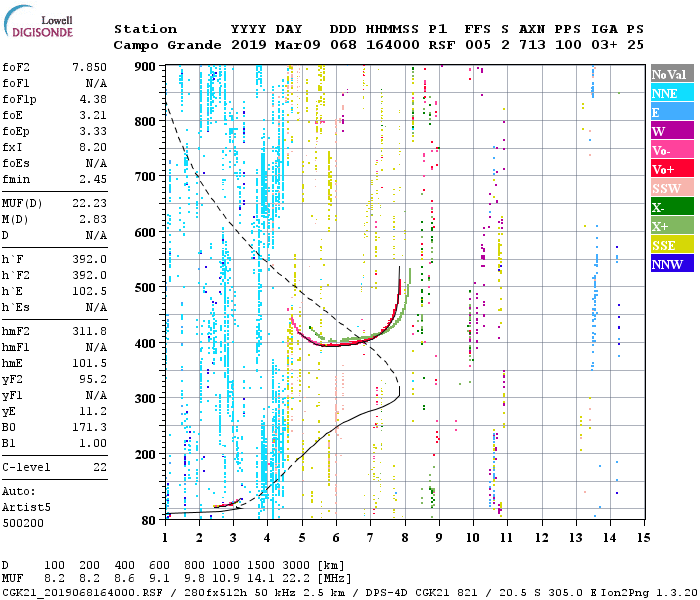Select the NoVal gray legend swatch
Viewport: 700px width, 600px height.
point(672,74)
